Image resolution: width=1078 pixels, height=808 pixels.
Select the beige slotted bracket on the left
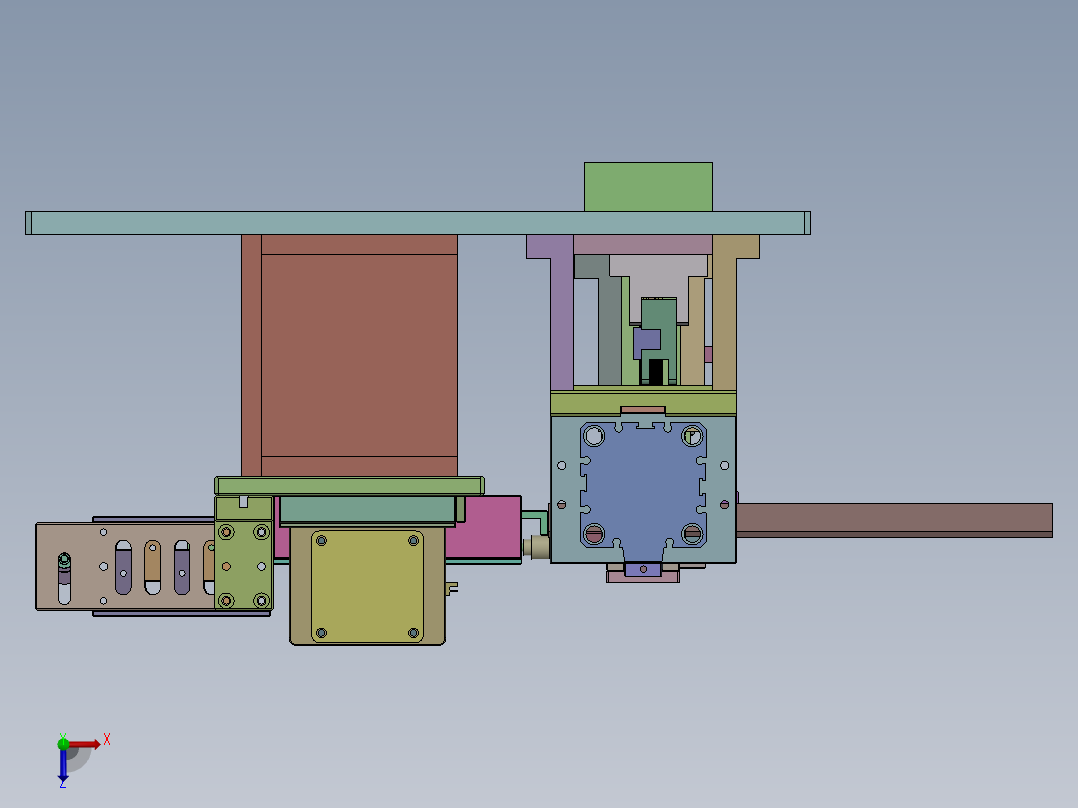[125, 567]
